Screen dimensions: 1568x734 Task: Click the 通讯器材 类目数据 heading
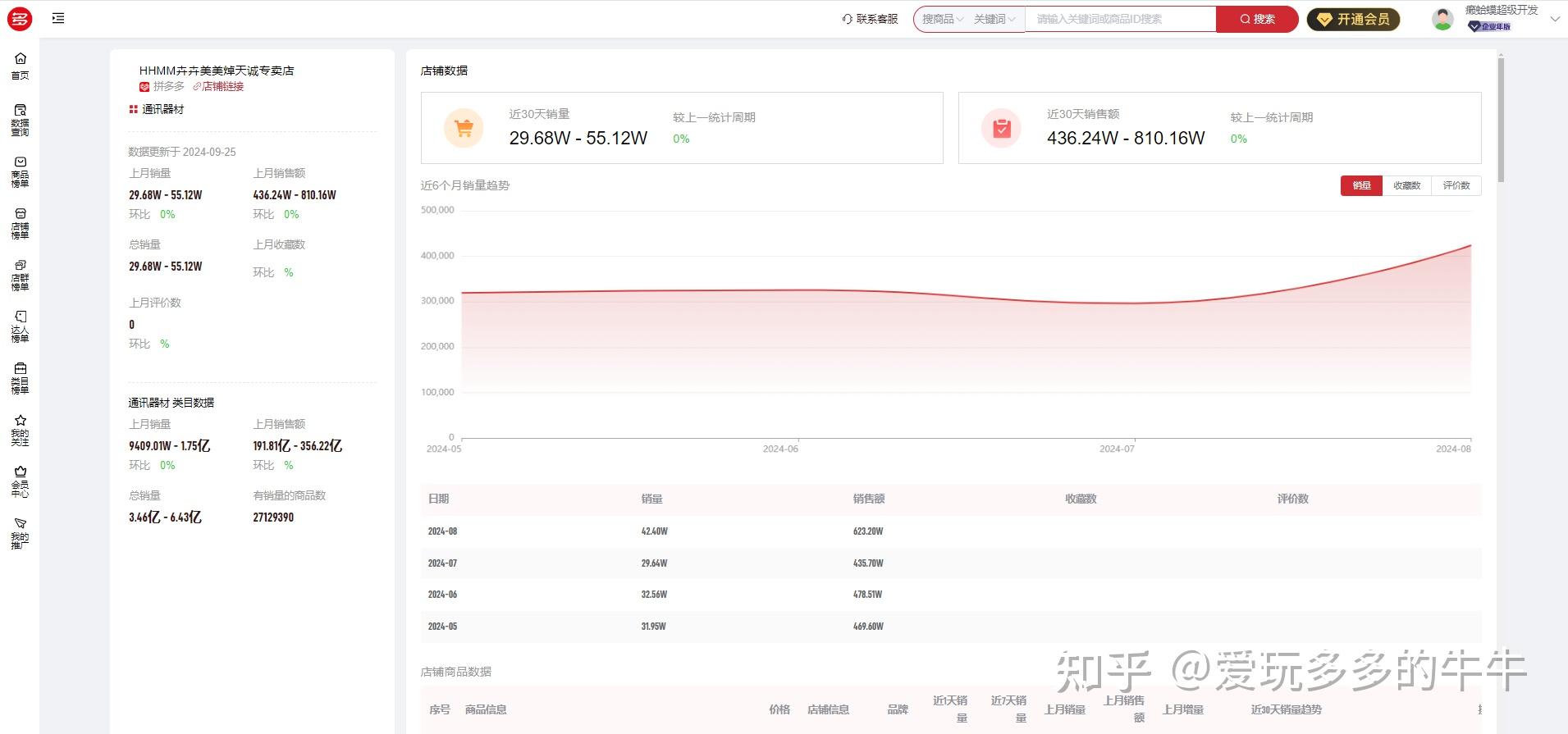[171, 403]
